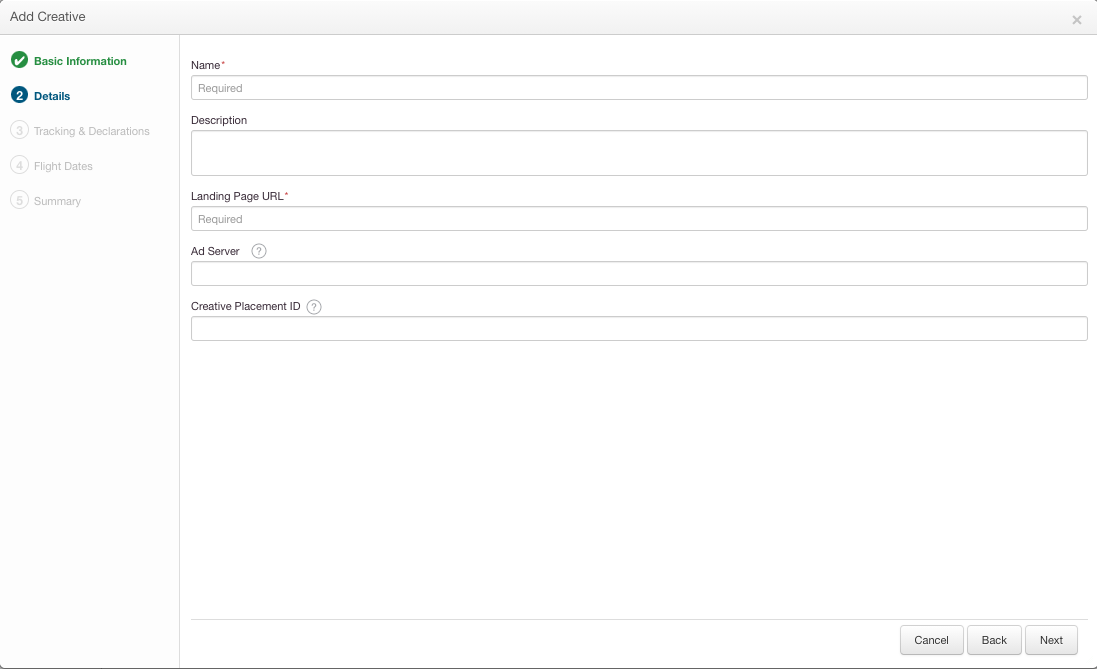Close the Add Creative dialog
This screenshot has height=669, width=1097.
pyautogui.click(x=1076, y=20)
